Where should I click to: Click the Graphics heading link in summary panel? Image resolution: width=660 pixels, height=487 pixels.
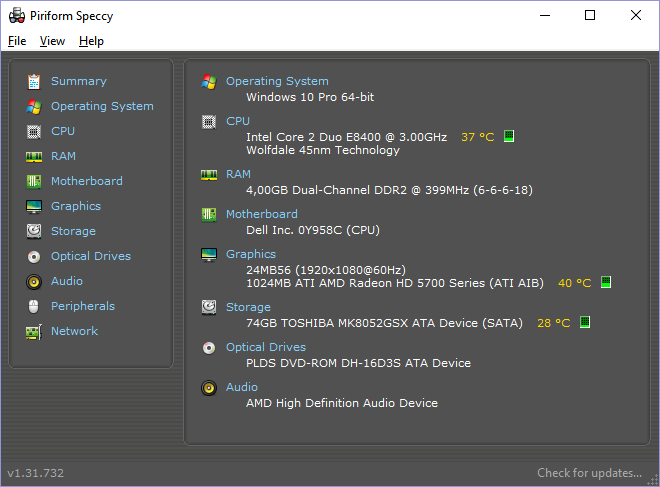(250, 254)
